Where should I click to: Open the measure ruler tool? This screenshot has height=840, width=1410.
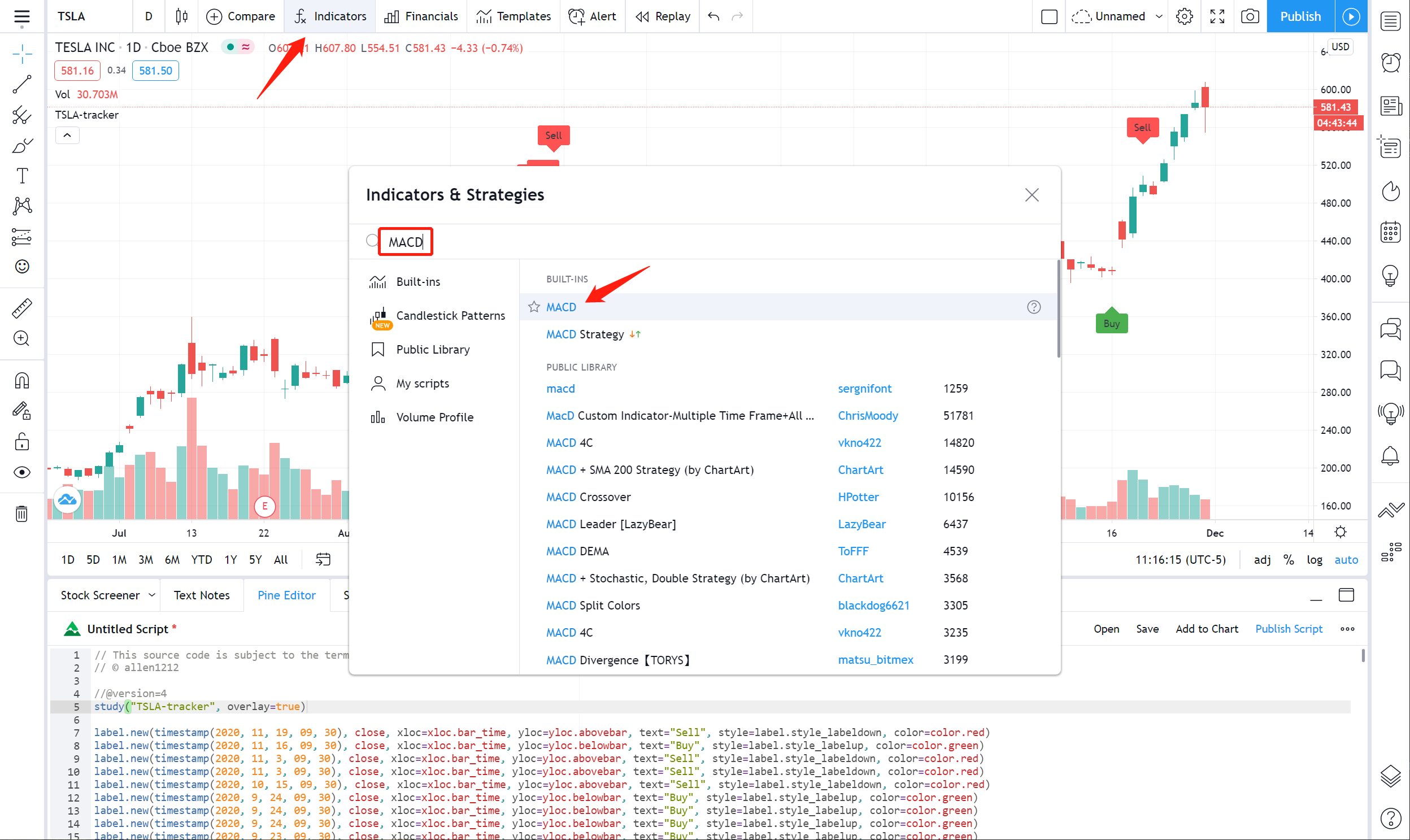click(21, 308)
